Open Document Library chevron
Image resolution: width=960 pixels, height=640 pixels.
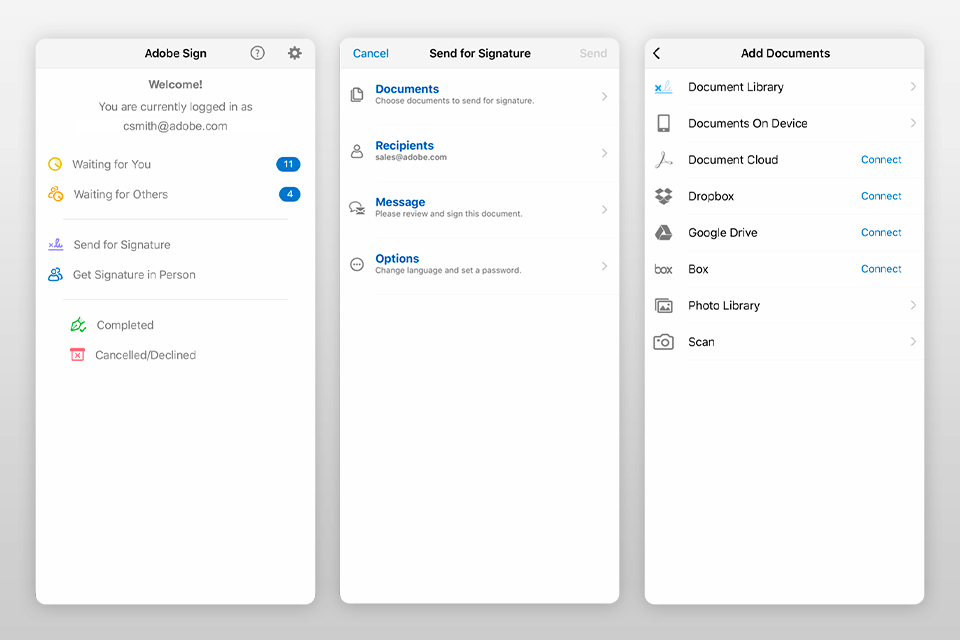click(x=913, y=86)
